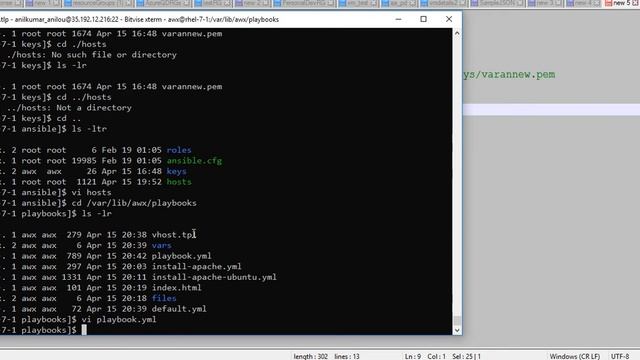
Task: Minimize the Bitvise xterm window
Action: 398,19
